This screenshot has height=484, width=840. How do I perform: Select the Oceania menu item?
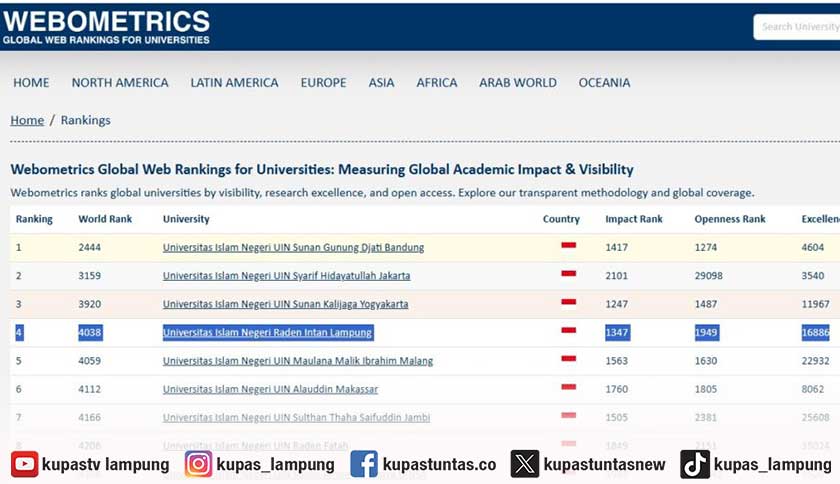(x=604, y=83)
